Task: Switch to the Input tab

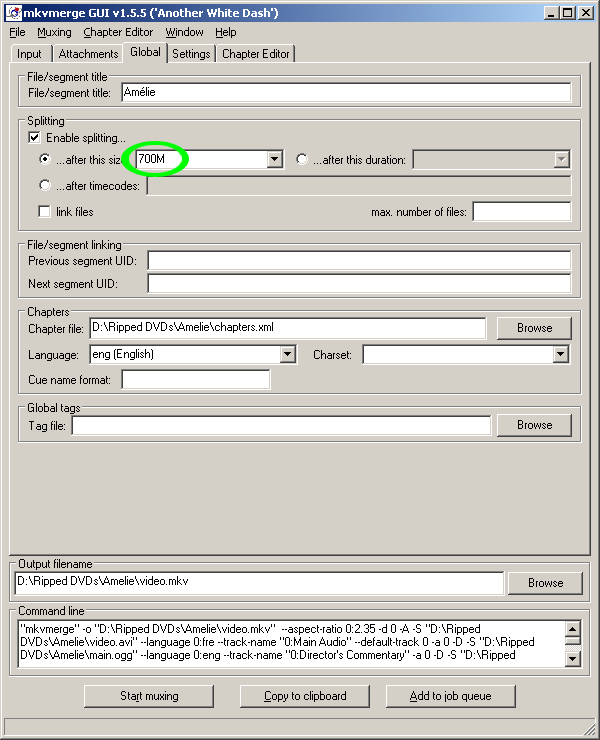Action: 29,54
